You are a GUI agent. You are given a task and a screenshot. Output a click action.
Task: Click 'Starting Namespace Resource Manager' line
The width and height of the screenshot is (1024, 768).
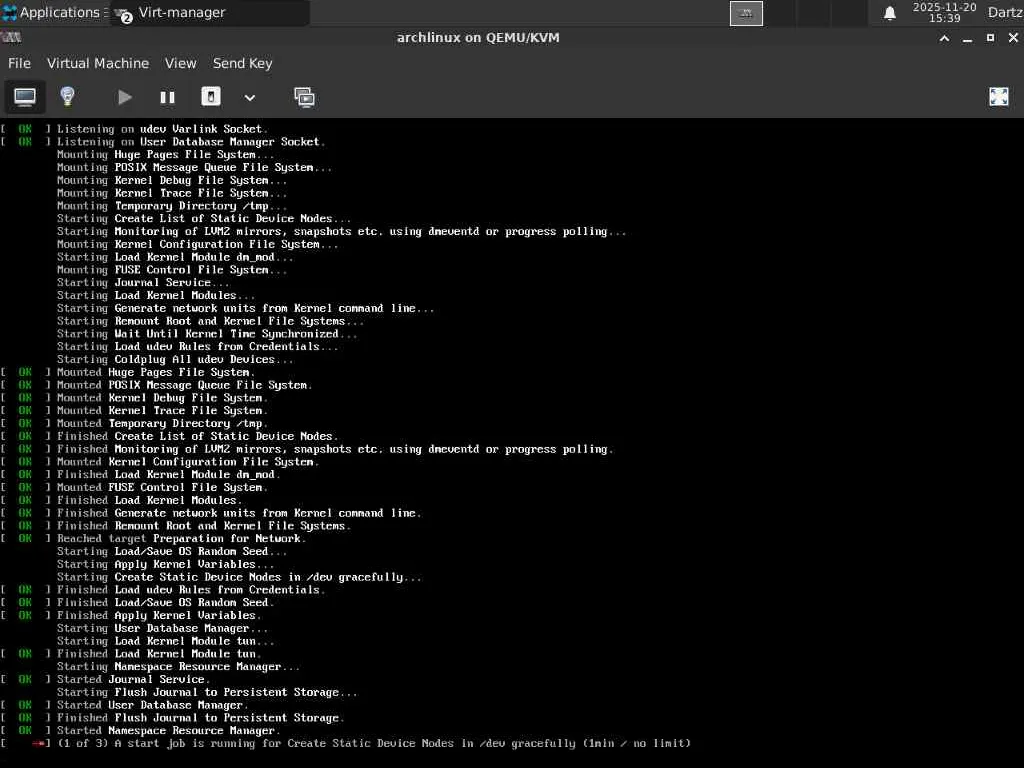pyautogui.click(x=178, y=667)
